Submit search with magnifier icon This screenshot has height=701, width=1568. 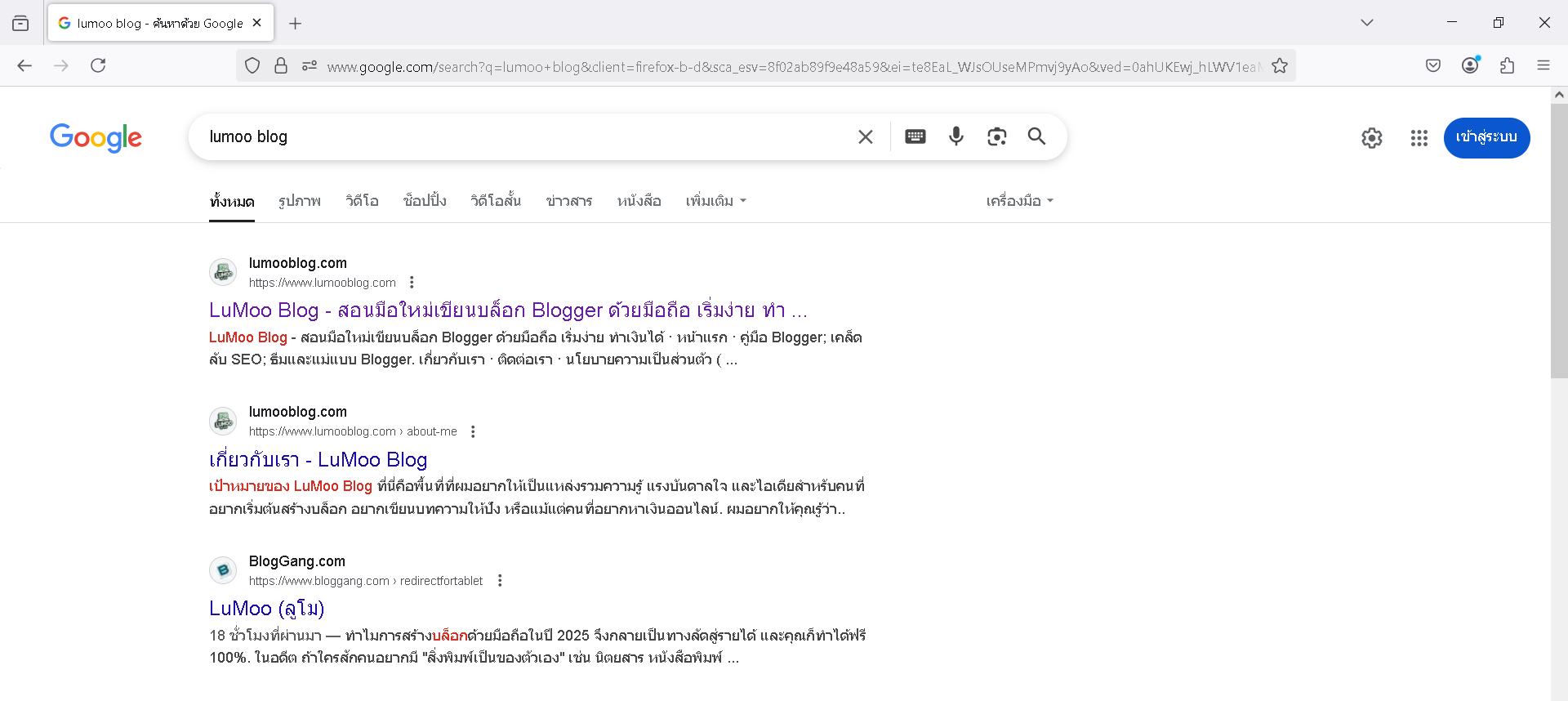pos(1036,136)
